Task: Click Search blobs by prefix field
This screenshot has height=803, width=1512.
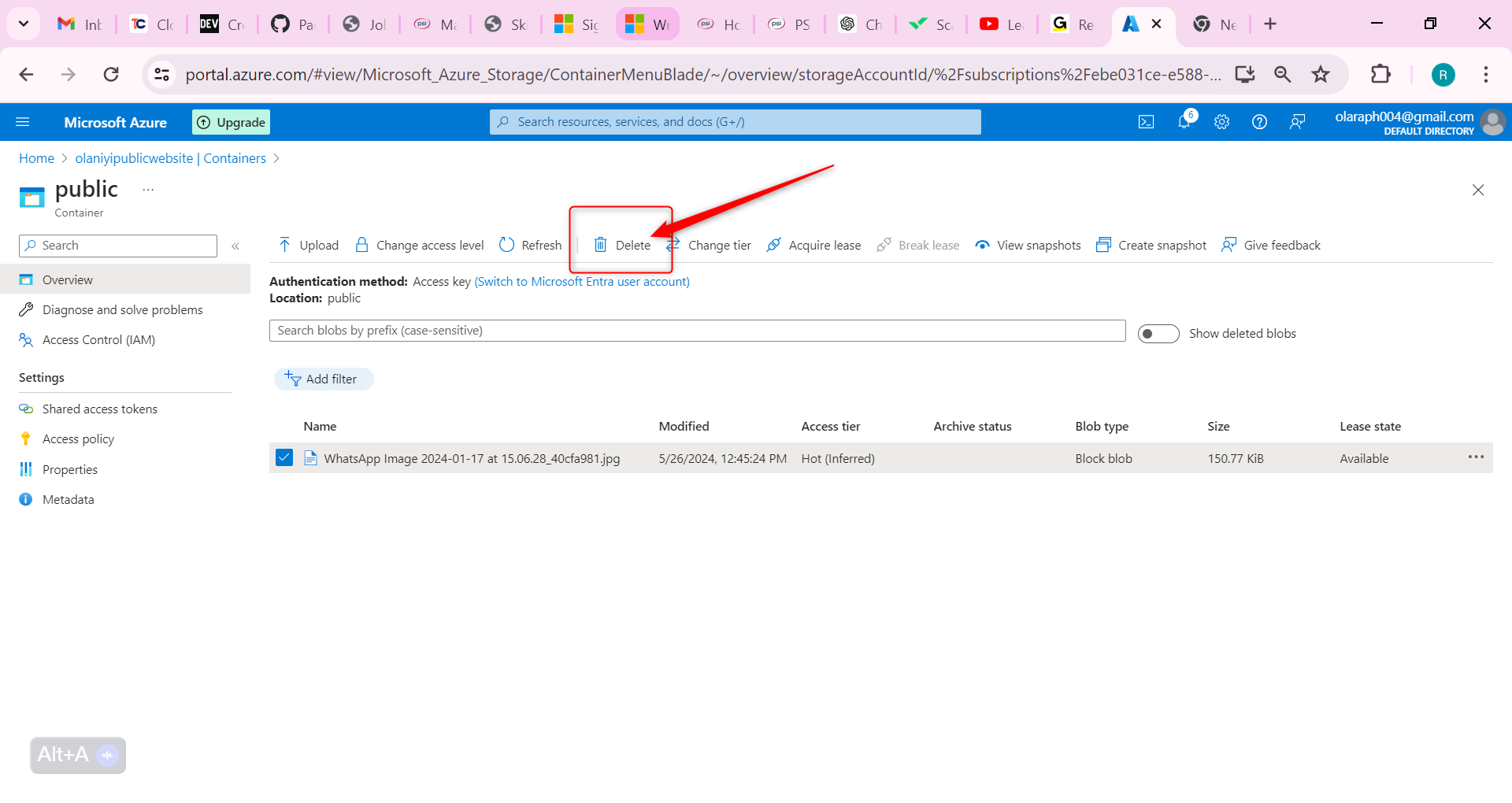Action: 698,331
